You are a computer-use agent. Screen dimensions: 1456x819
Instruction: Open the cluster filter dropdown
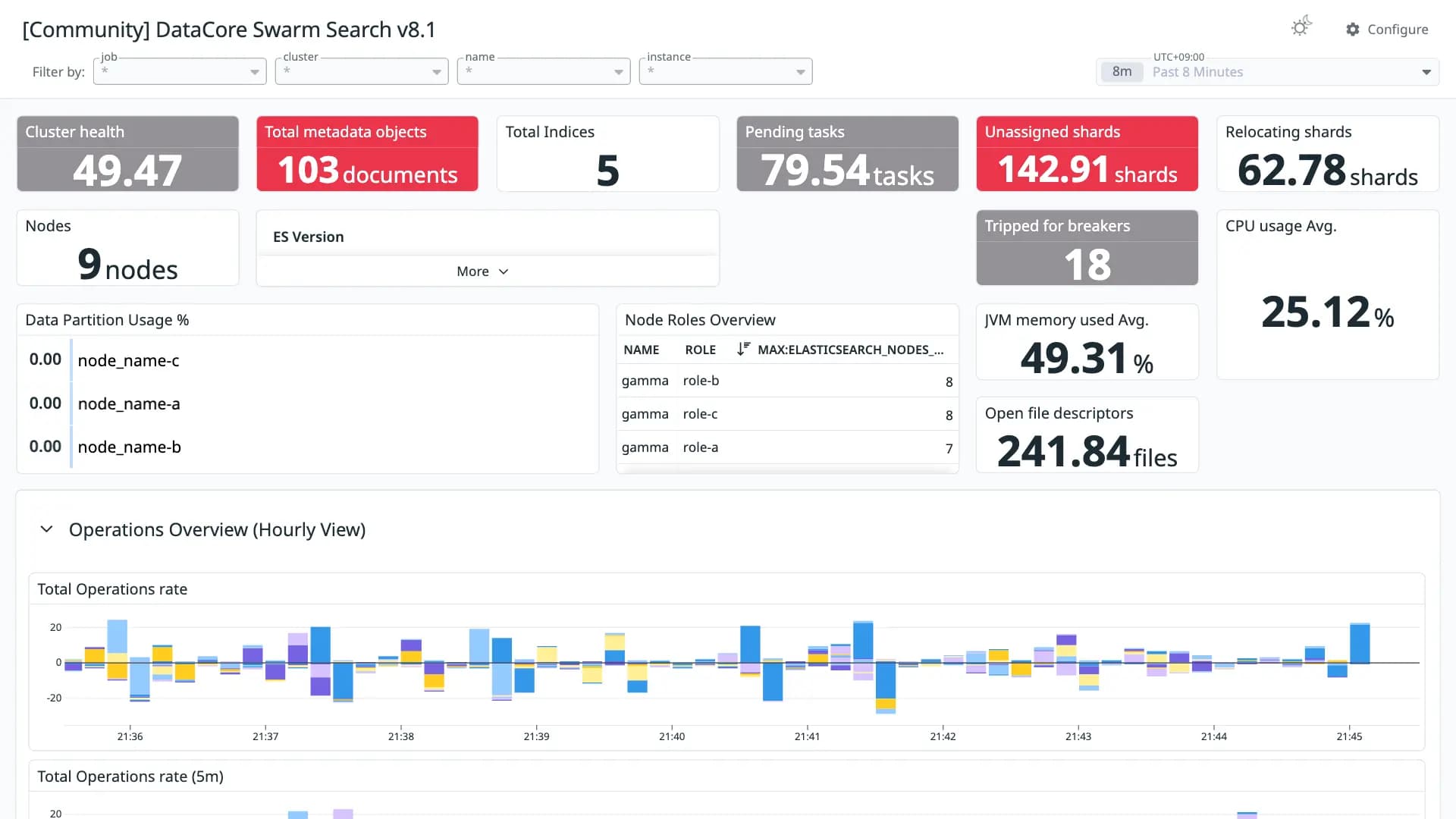click(x=362, y=71)
